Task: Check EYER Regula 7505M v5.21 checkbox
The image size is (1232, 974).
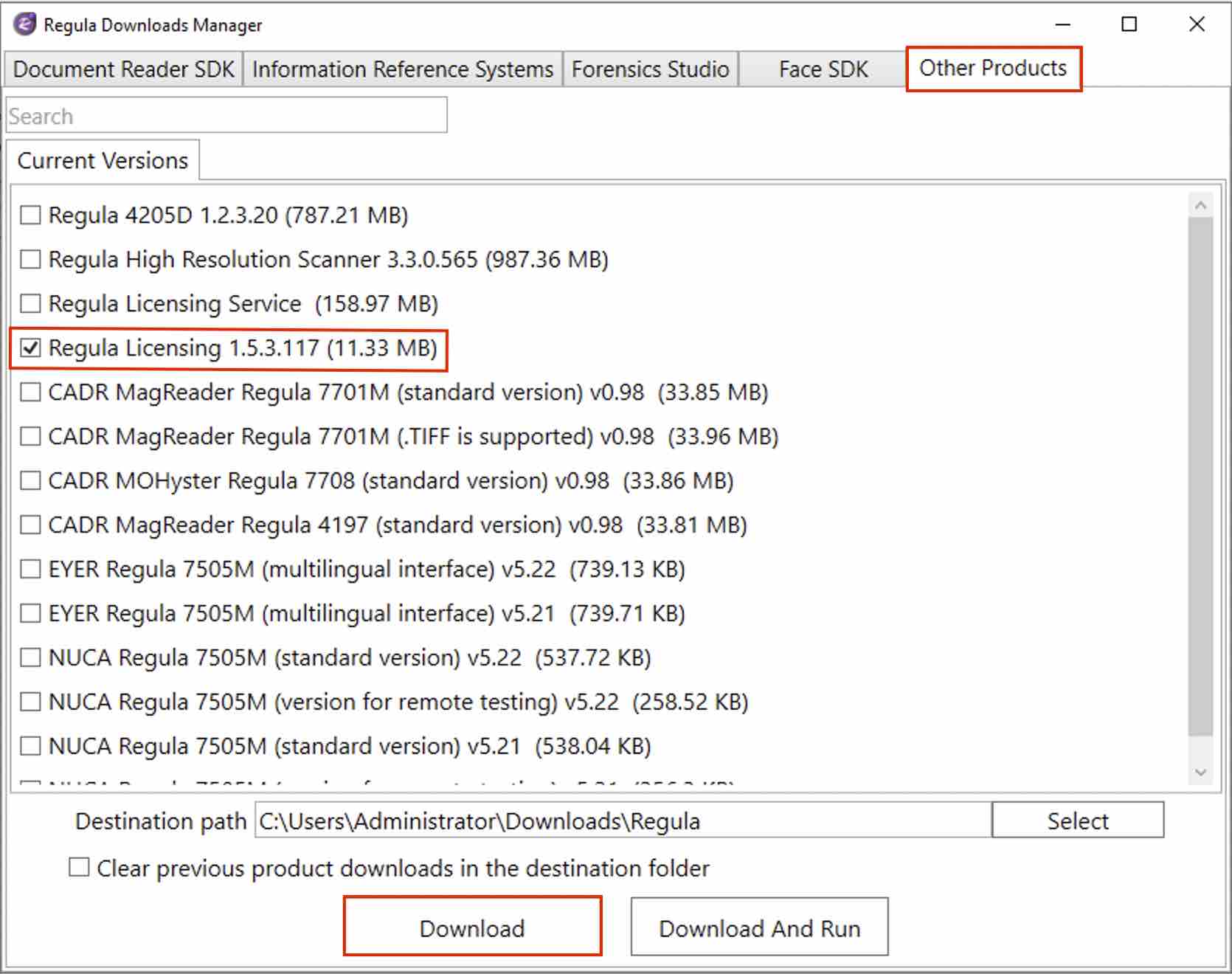Action: 30,613
